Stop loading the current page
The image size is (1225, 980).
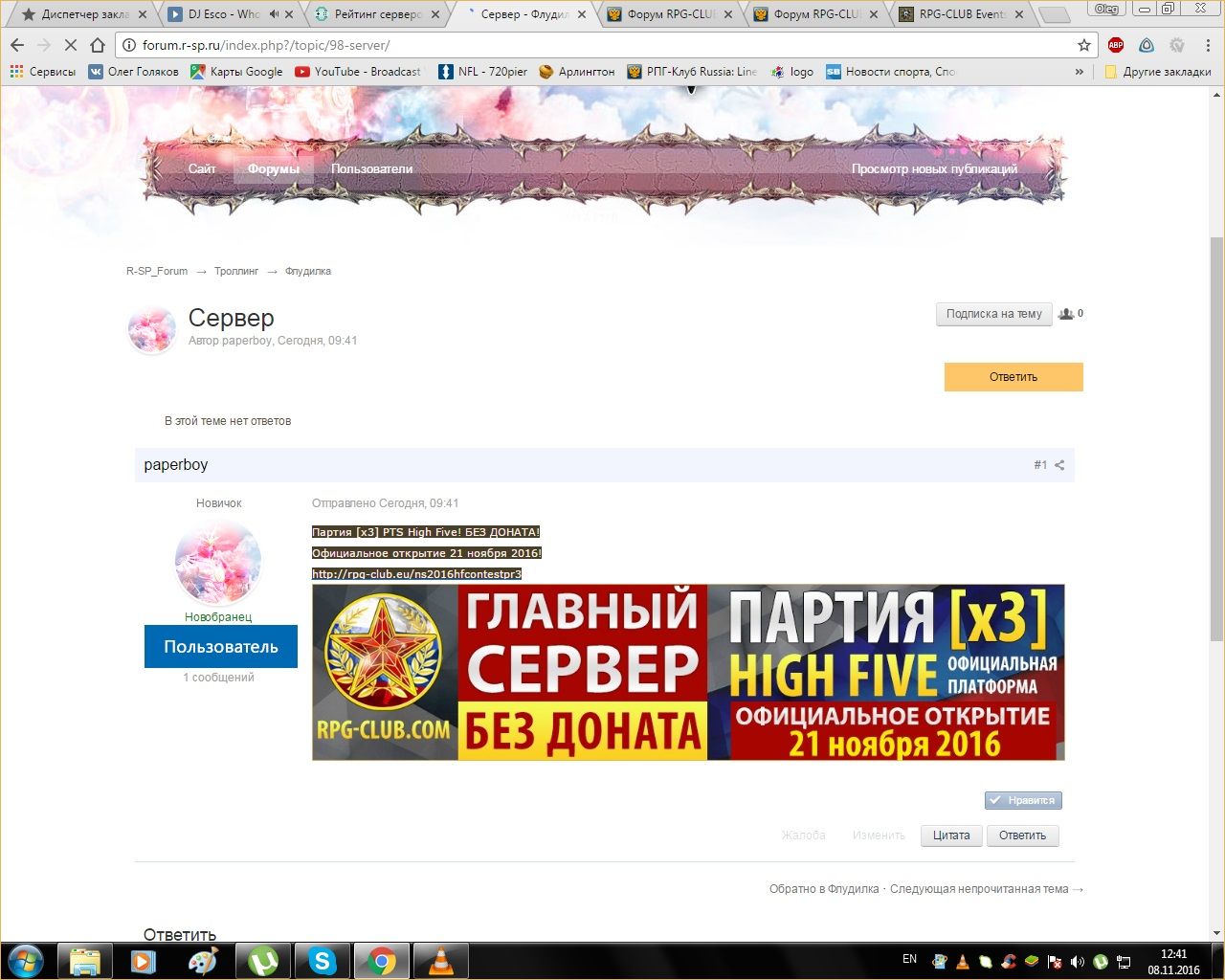(x=70, y=45)
